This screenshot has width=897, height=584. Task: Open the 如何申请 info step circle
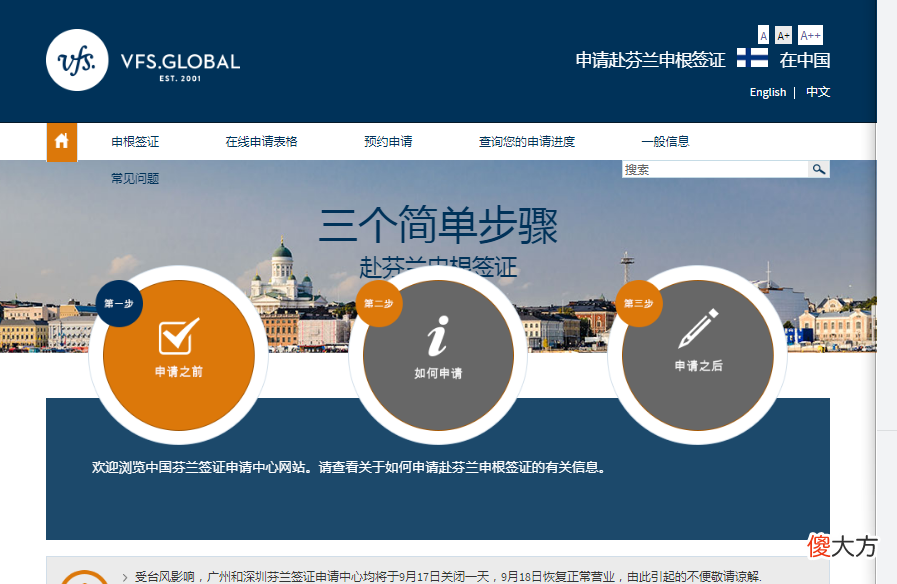coord(438,355)
